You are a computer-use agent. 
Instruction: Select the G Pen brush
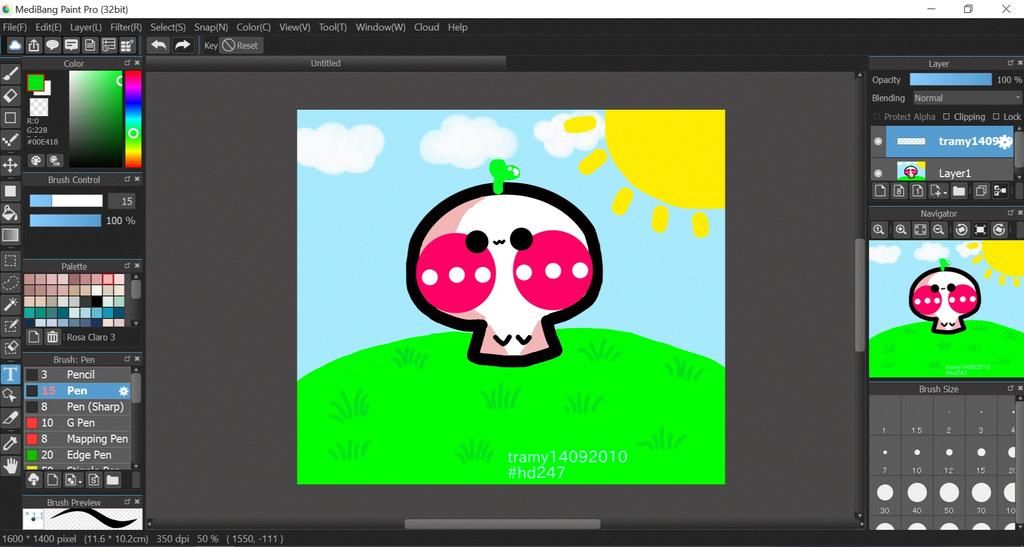[77, 423]
